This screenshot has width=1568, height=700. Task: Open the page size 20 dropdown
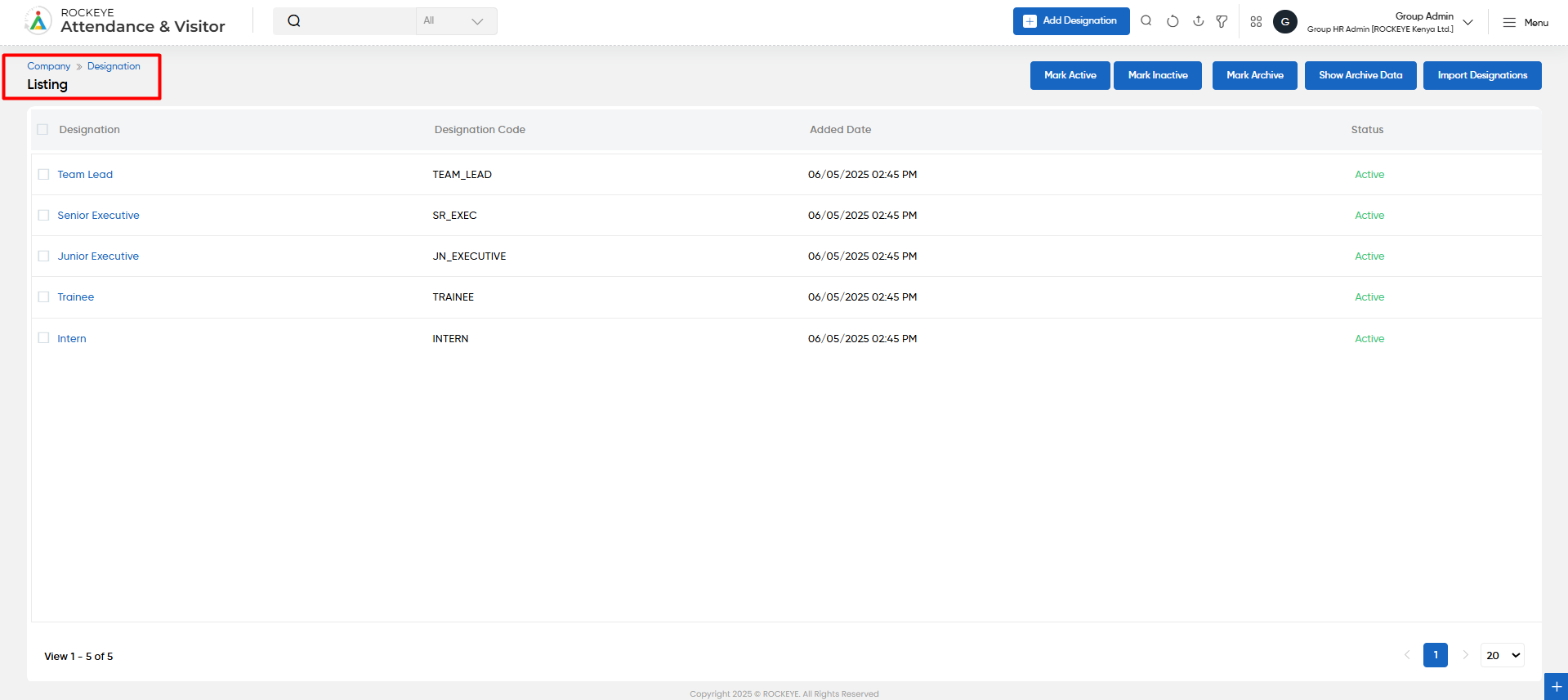click(x=1503, y=655)
